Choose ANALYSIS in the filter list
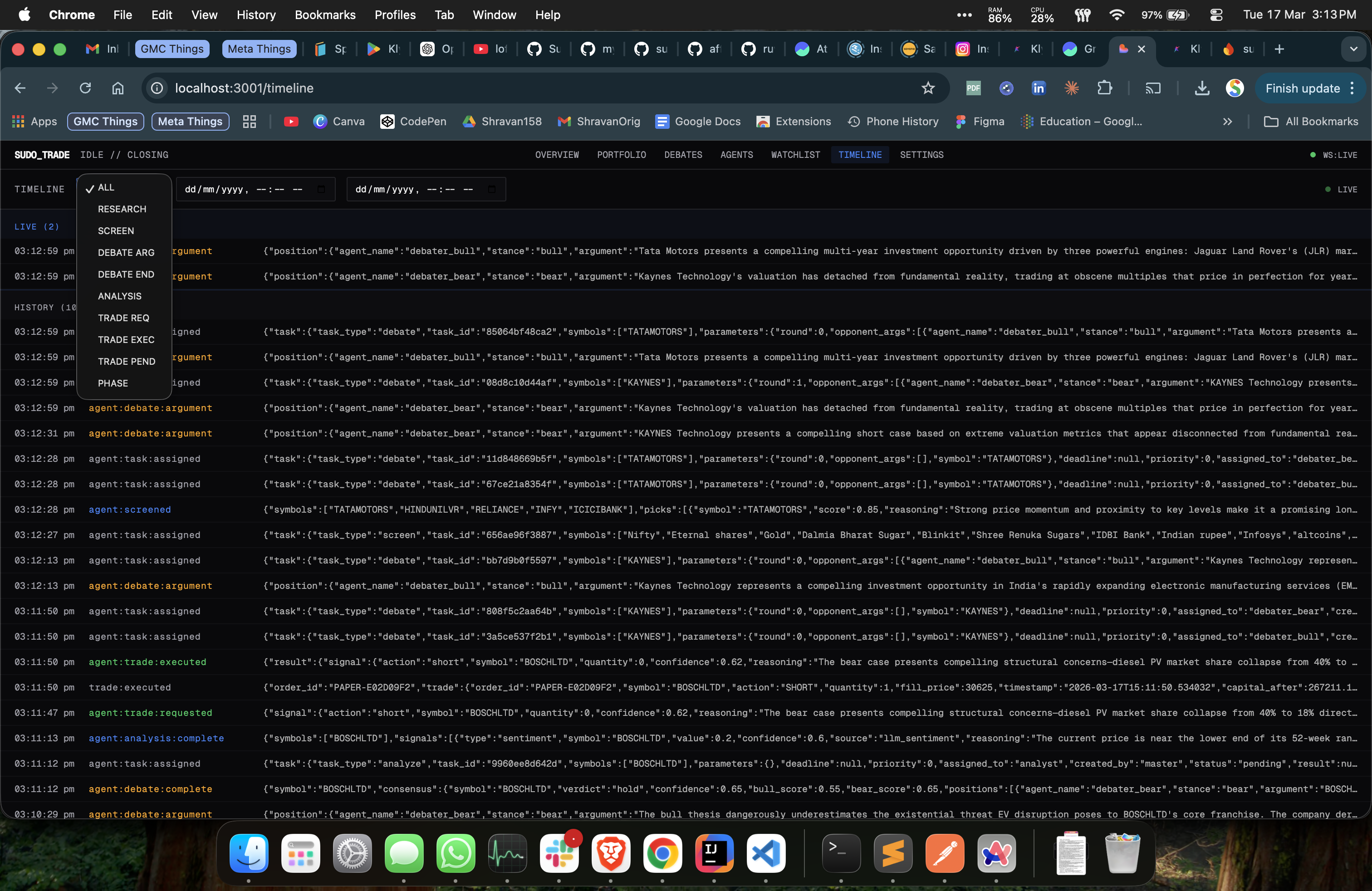1372x891 pixels. point(120,296)
